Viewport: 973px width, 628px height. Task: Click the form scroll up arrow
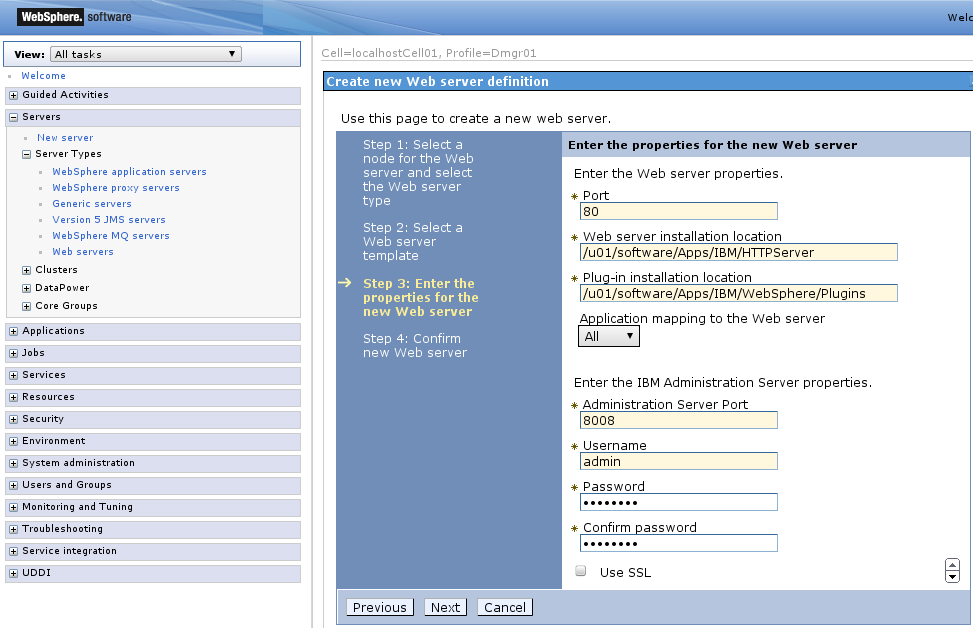[953, 565]
